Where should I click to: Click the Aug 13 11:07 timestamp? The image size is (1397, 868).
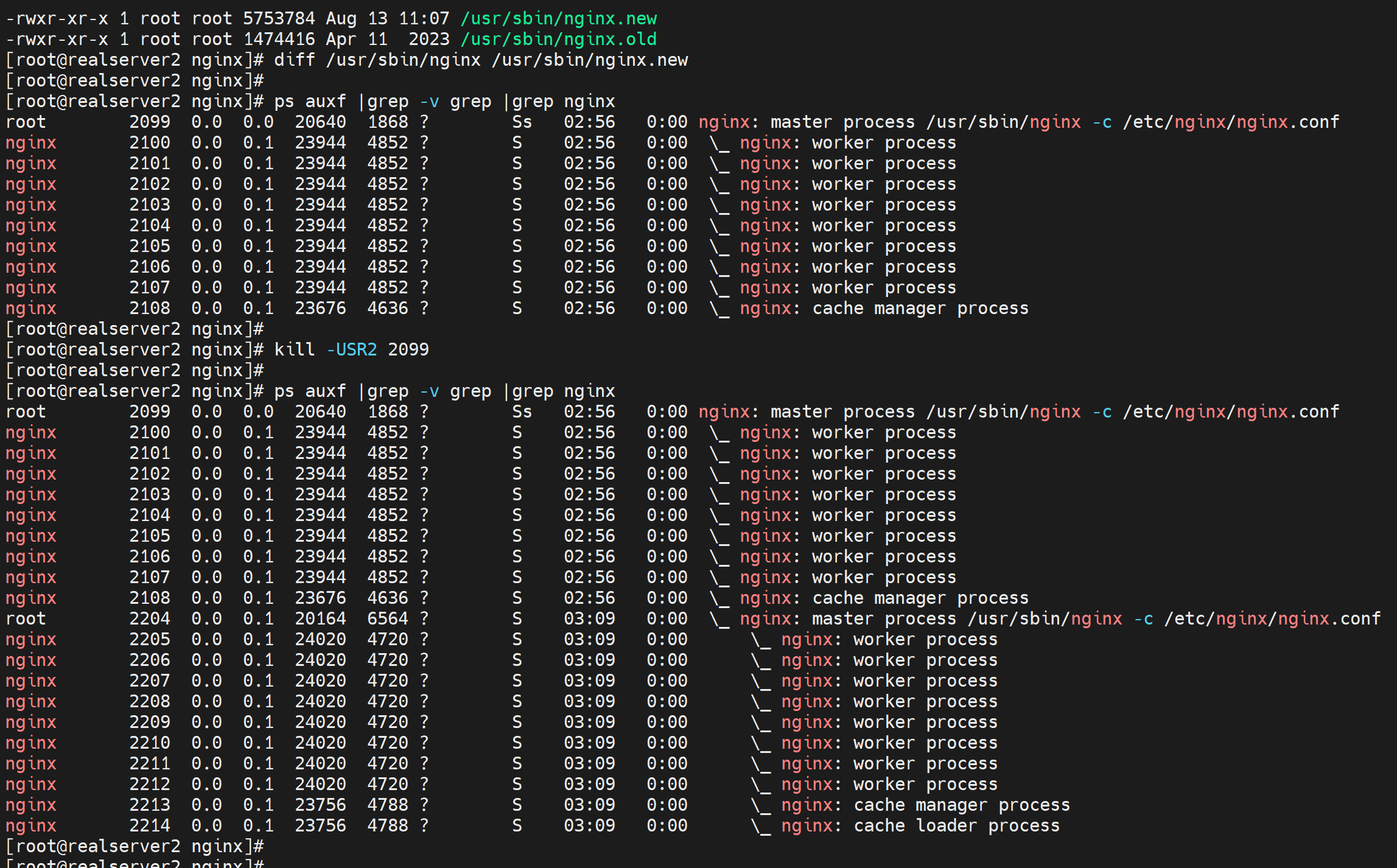pos(387,18)
